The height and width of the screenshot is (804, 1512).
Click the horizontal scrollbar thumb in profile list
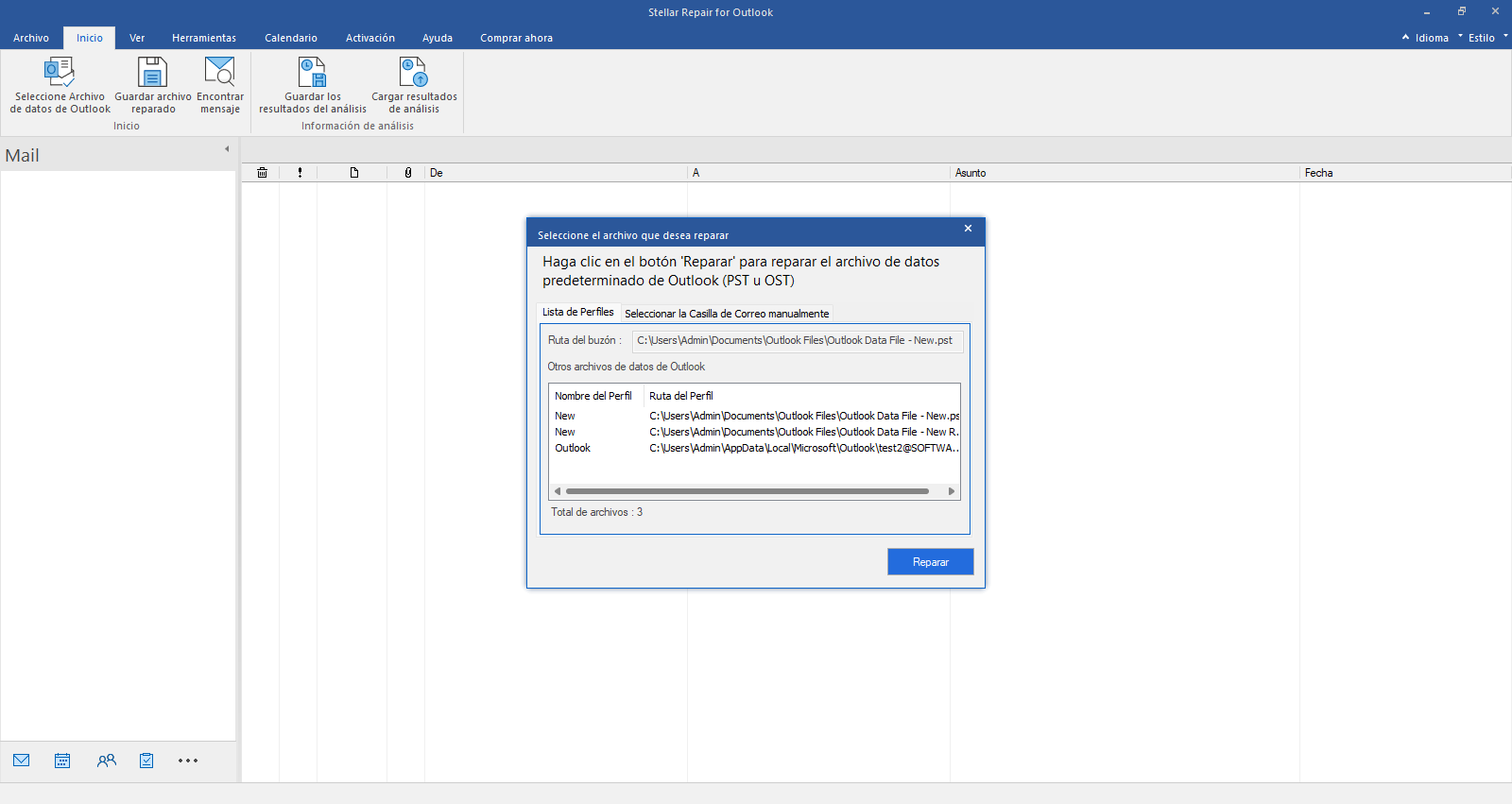click(x=747, y=491)
